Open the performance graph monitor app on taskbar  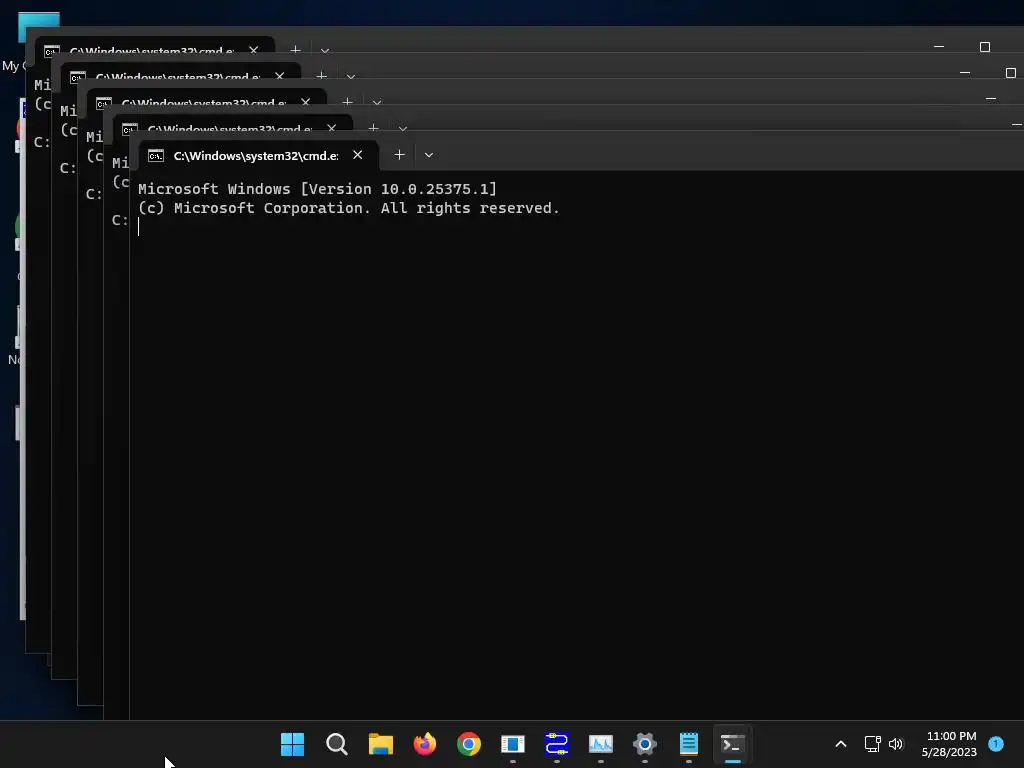601,744
